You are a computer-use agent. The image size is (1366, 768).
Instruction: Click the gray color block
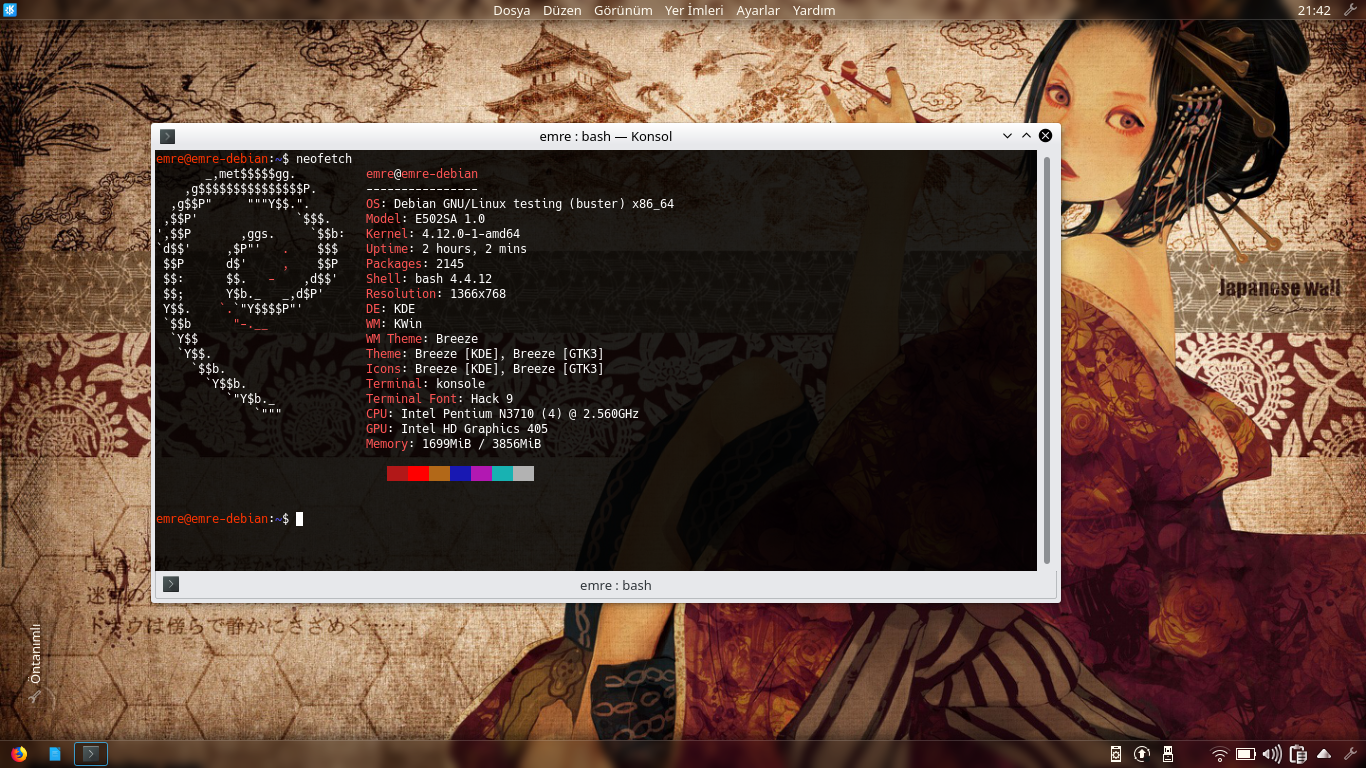(523, 473)
